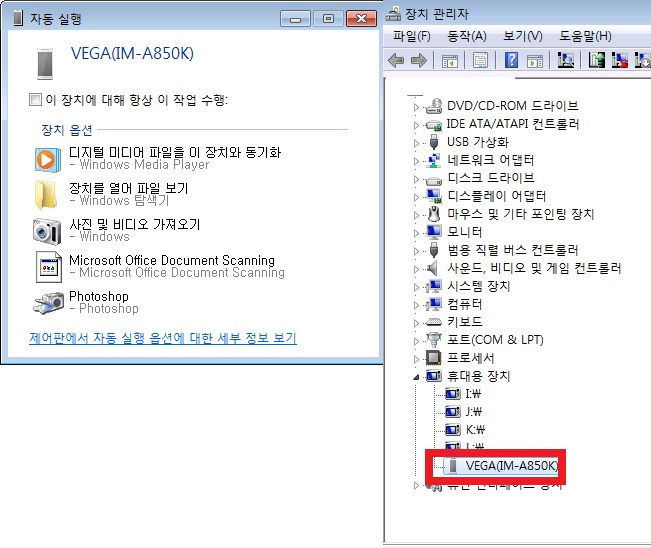
Task: Open 보기(V) menu
Action: tap(522, 36)
